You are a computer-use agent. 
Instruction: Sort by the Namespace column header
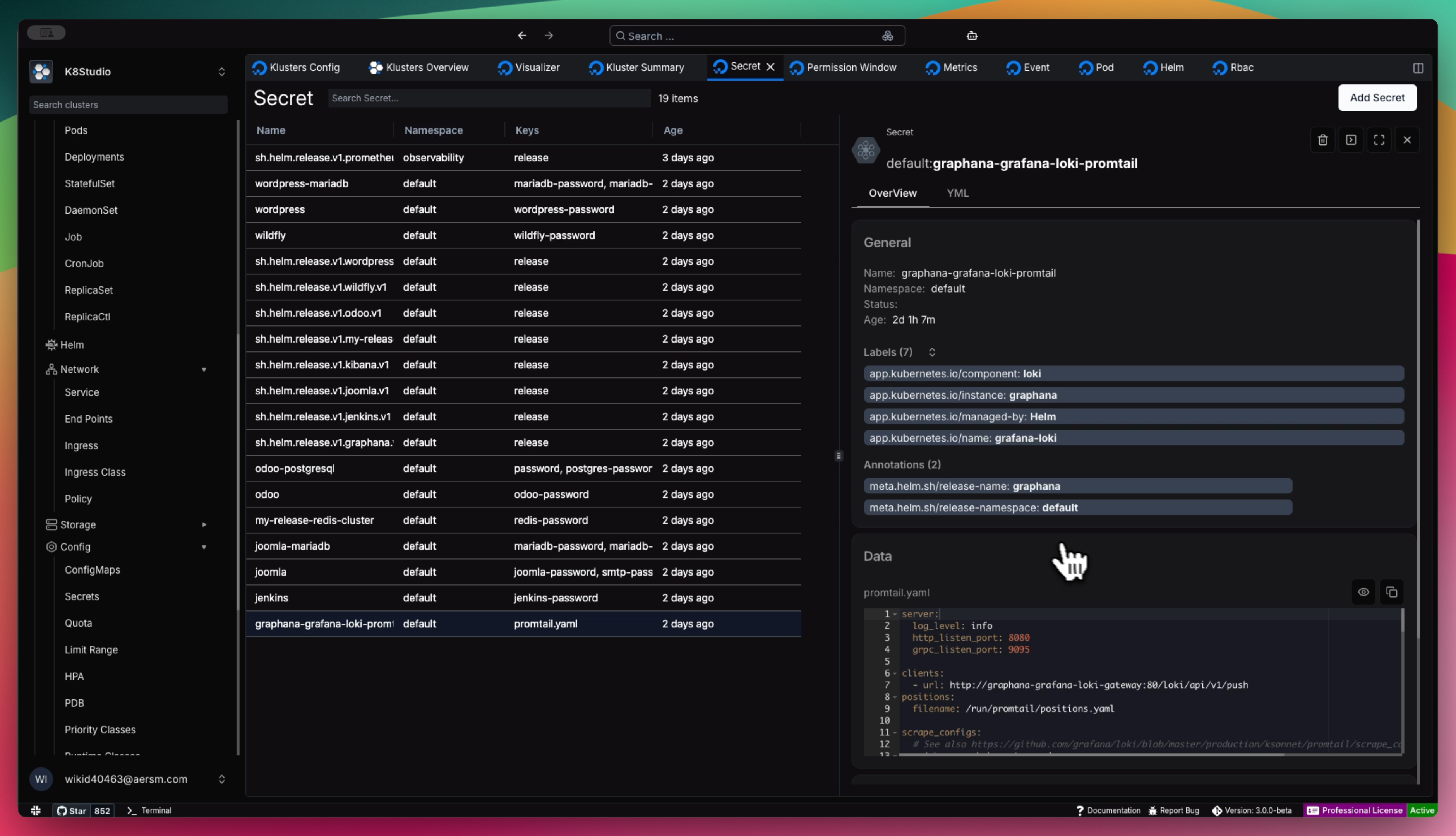tap(433, 130)
